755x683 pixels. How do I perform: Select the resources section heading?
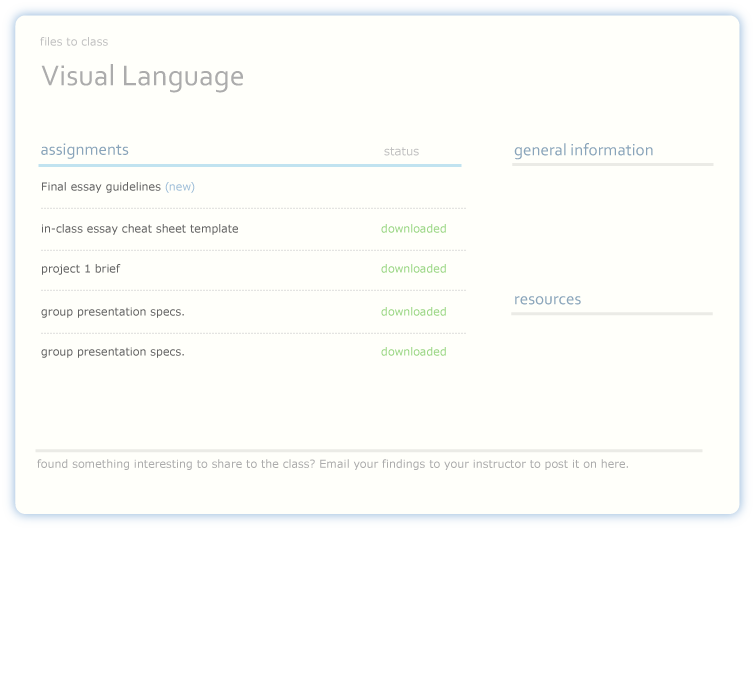[547, 300]
